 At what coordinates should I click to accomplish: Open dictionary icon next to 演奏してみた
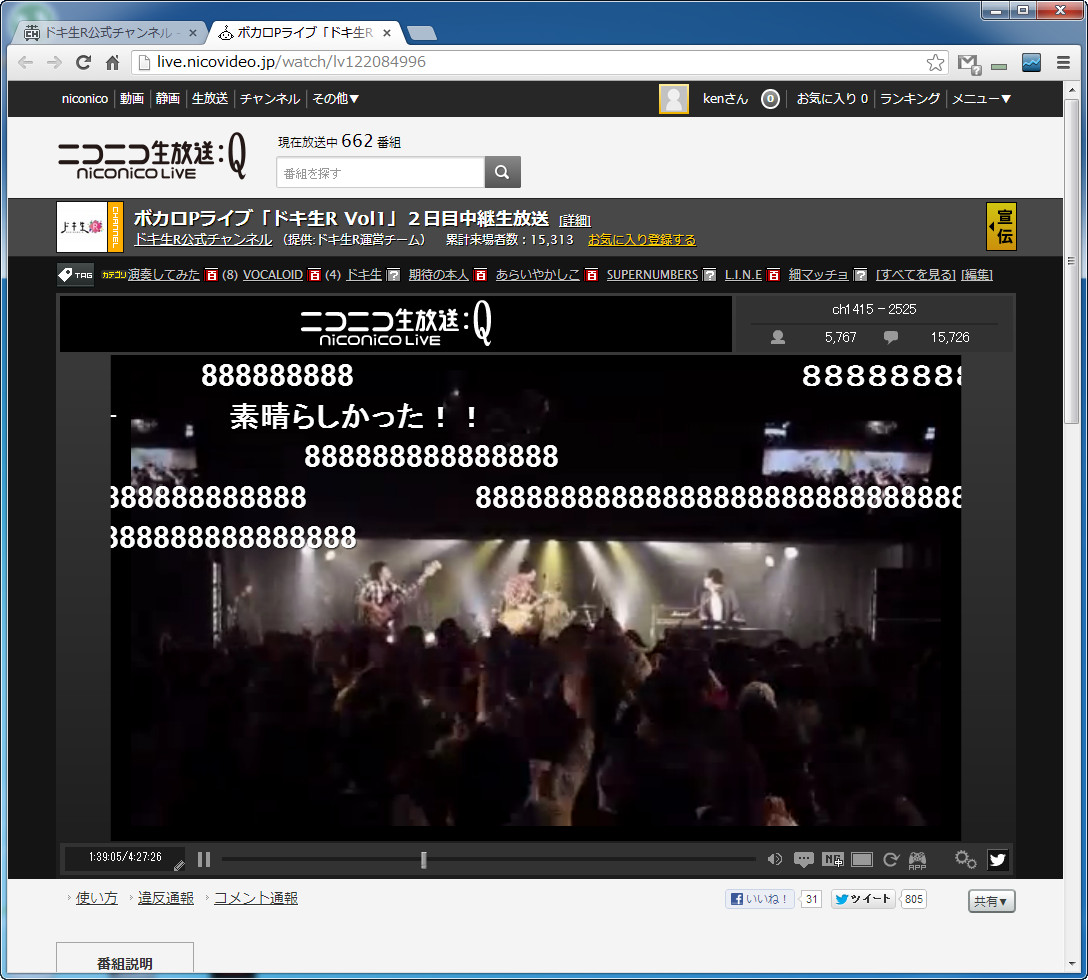click(x=212, y=275)
